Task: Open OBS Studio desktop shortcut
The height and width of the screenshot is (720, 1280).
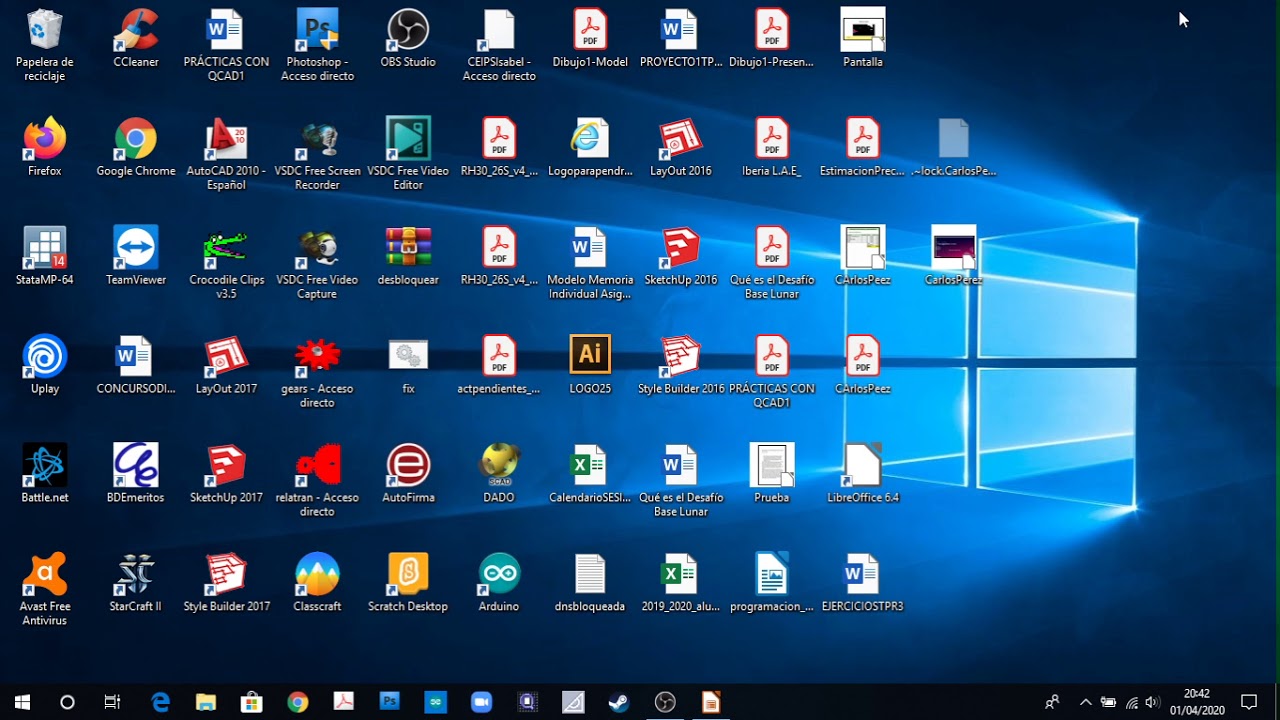Action: point(408,30)
